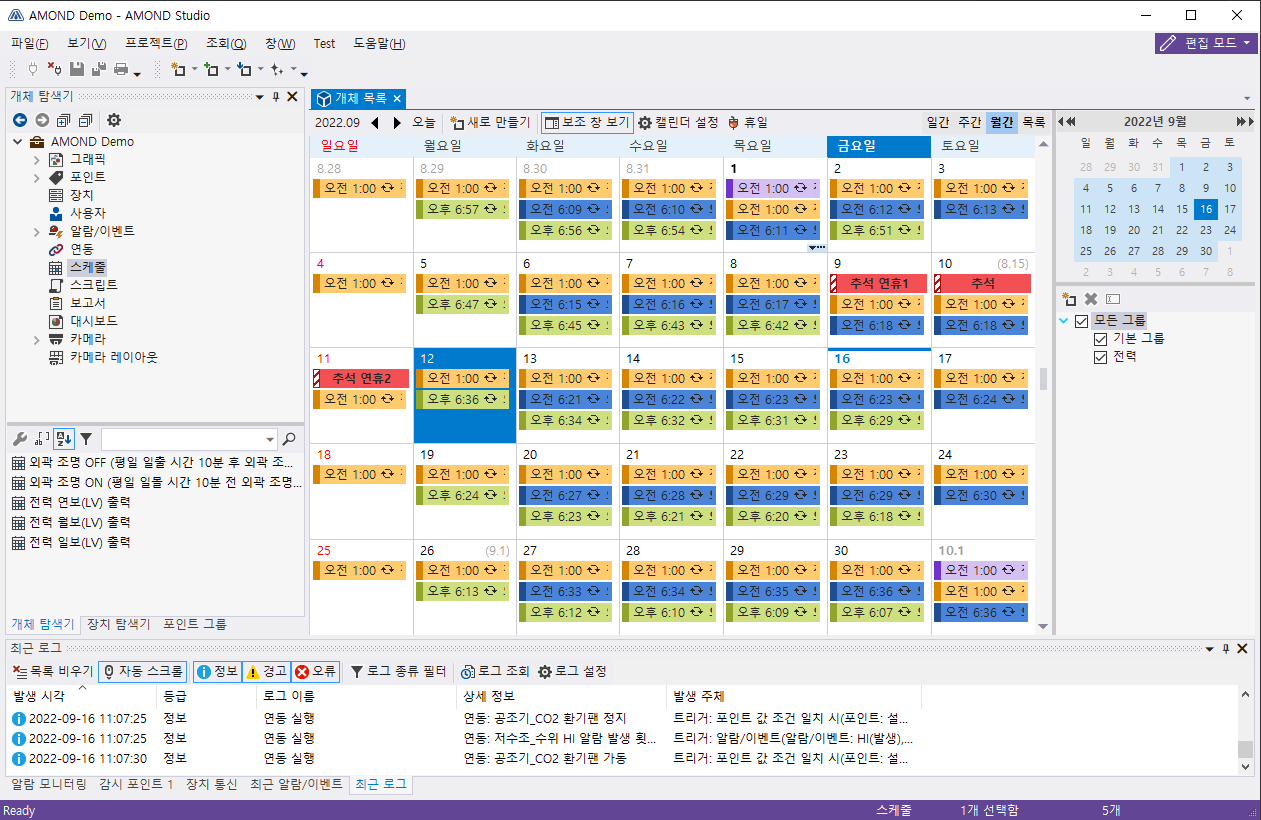Toggle the 기본 그룹 checkbox
Image resolution: width=1261 pixels, height=820 pixels.
pyautogui.click(x=1101, y=339)
